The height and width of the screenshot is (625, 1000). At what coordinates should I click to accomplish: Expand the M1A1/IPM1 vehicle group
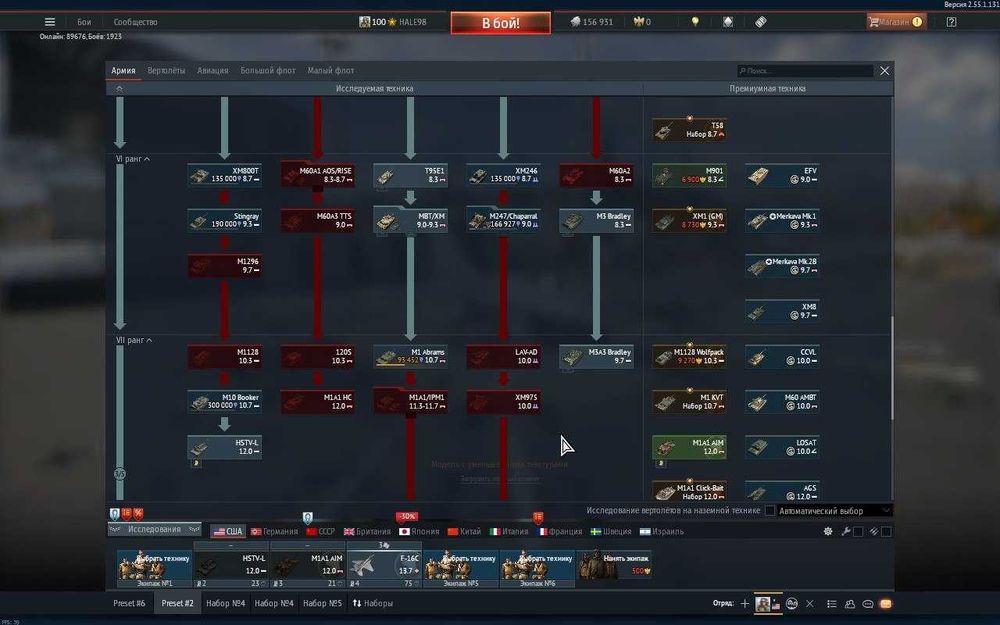410,402
